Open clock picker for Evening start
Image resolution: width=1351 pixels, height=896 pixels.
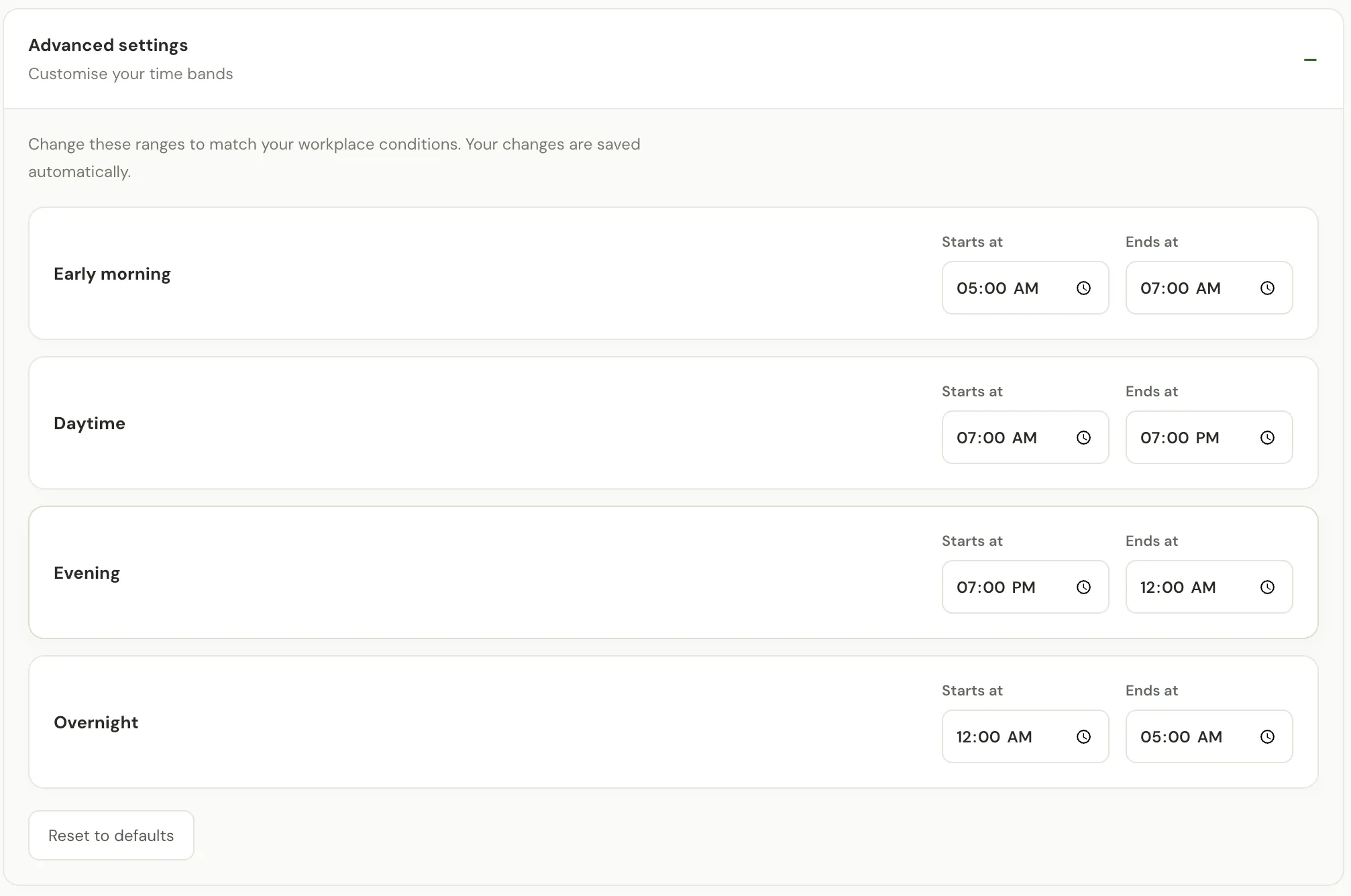click(1083, 587)
